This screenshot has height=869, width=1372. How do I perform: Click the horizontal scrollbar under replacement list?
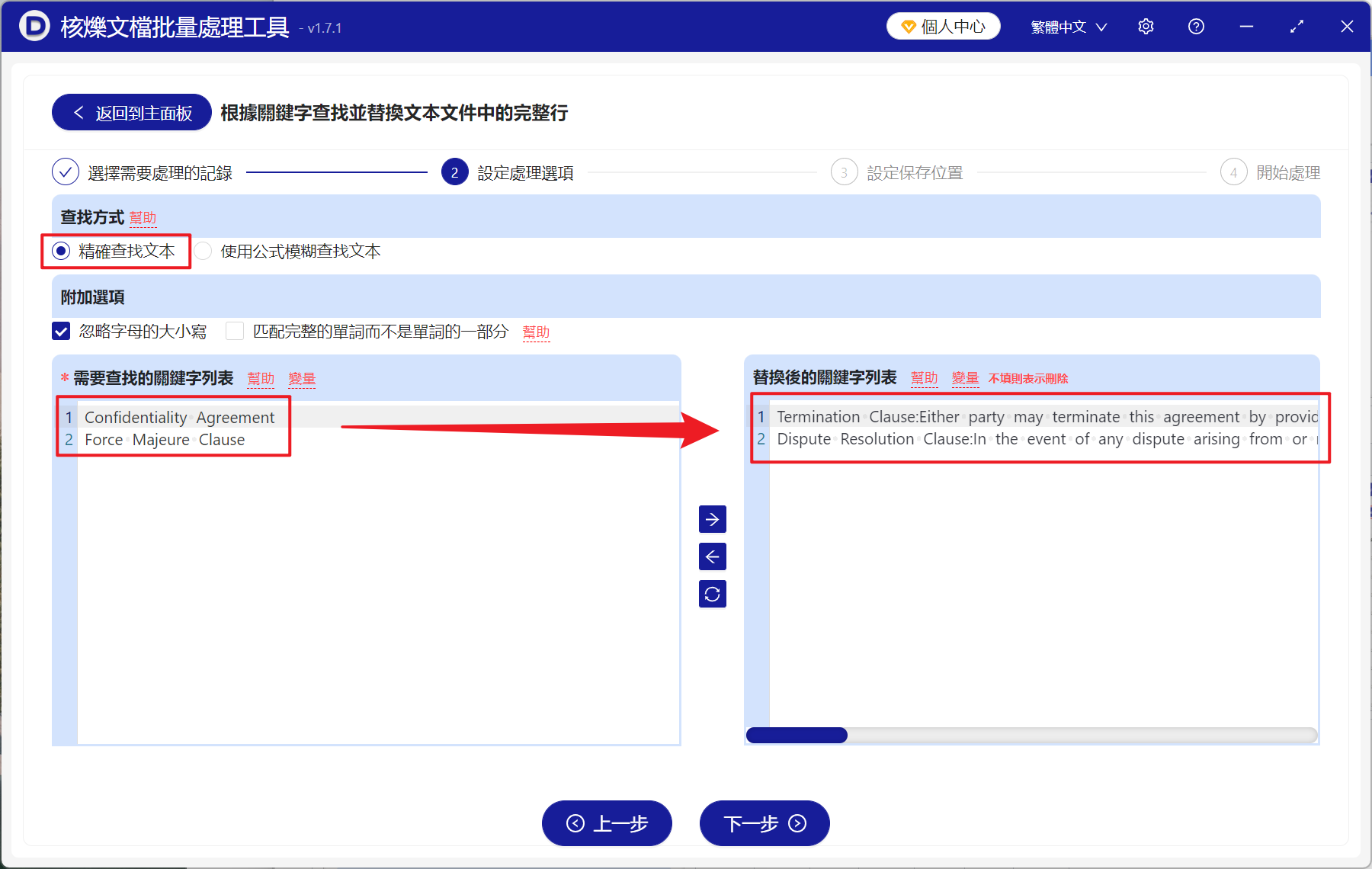pyautogui.click(x=796, y=735)
